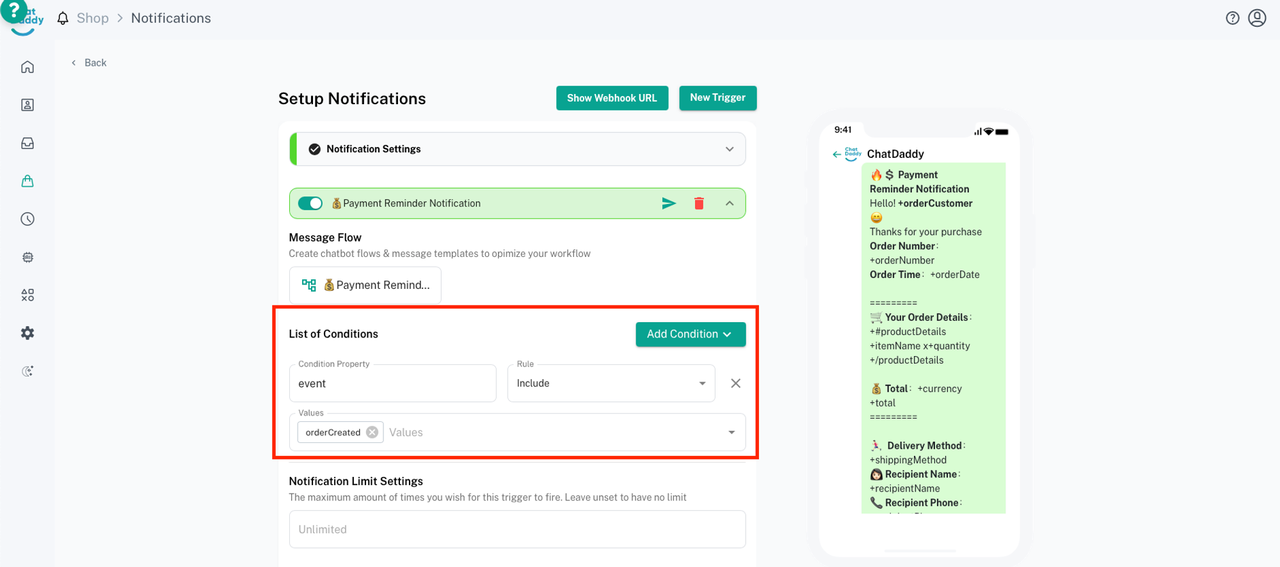Click the flow diagram icon on message flow card

point(309,285)
